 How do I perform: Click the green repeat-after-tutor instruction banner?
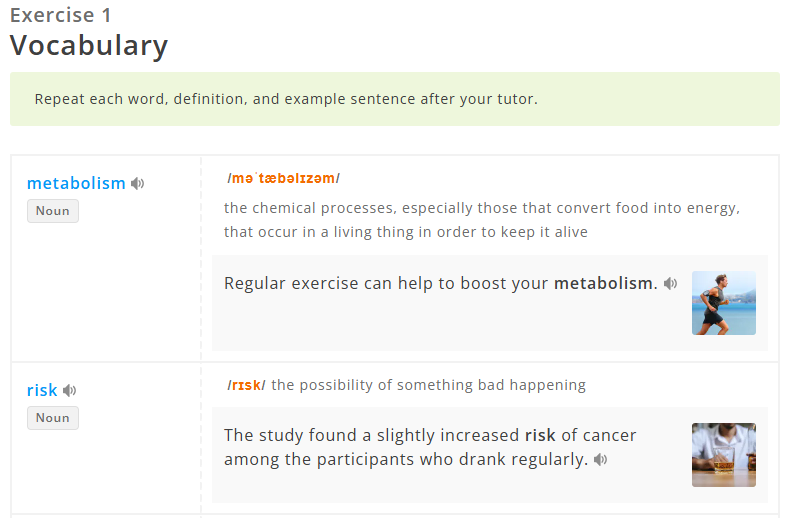tap(394, 99)
